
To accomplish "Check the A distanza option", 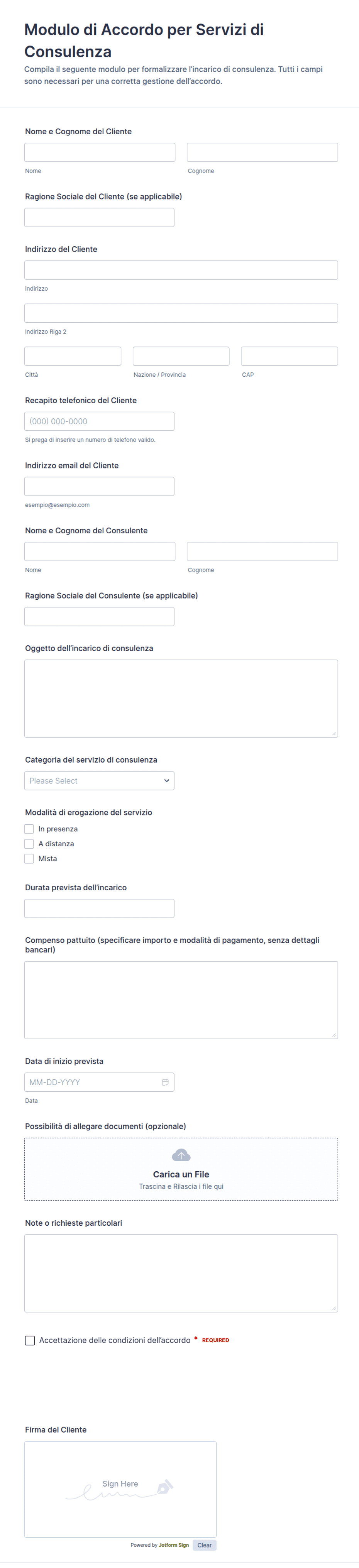I will (x=29, y=843).
